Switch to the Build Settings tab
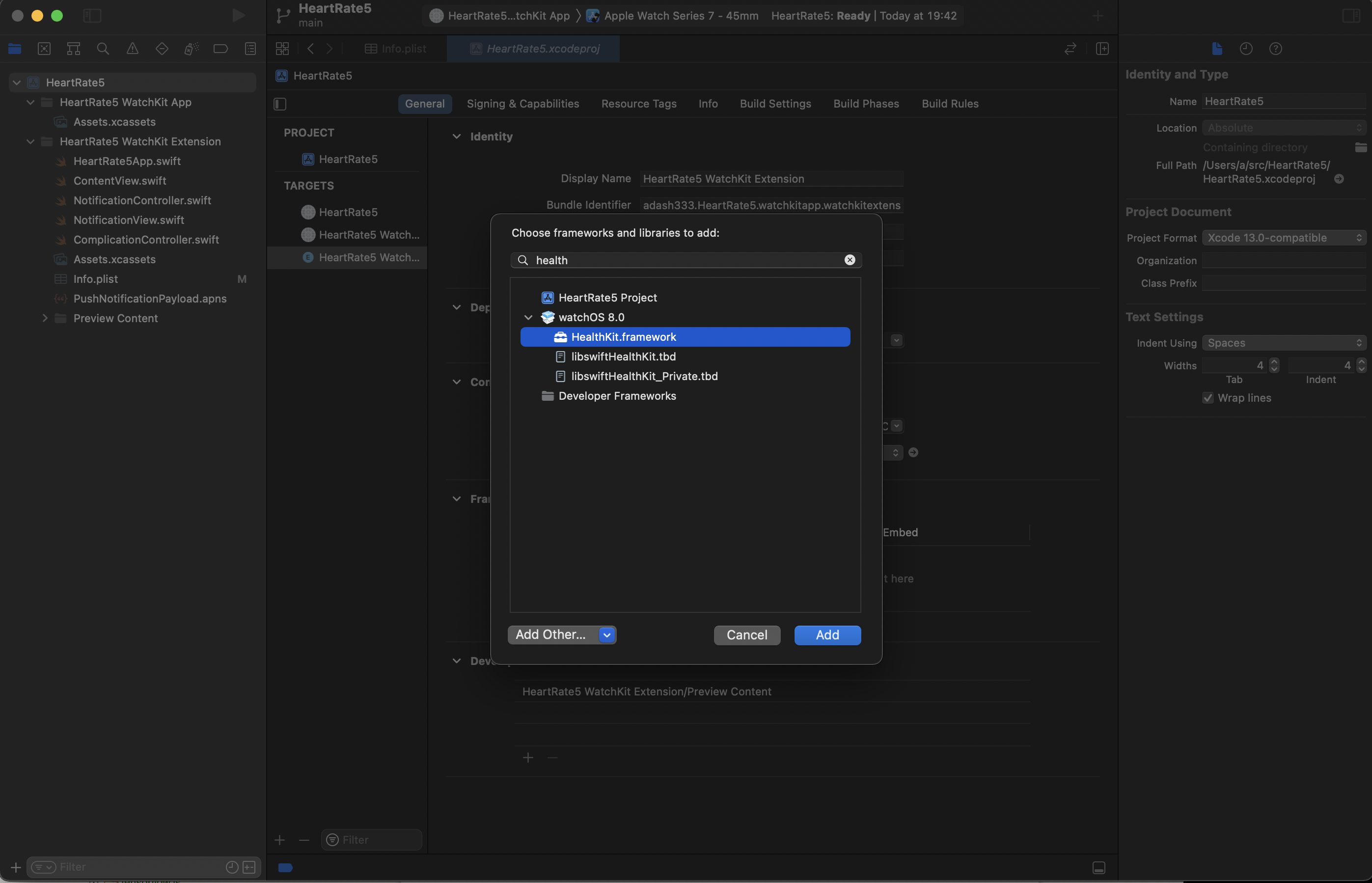This screenshot has width=1372, height=883. click(775, 104)
